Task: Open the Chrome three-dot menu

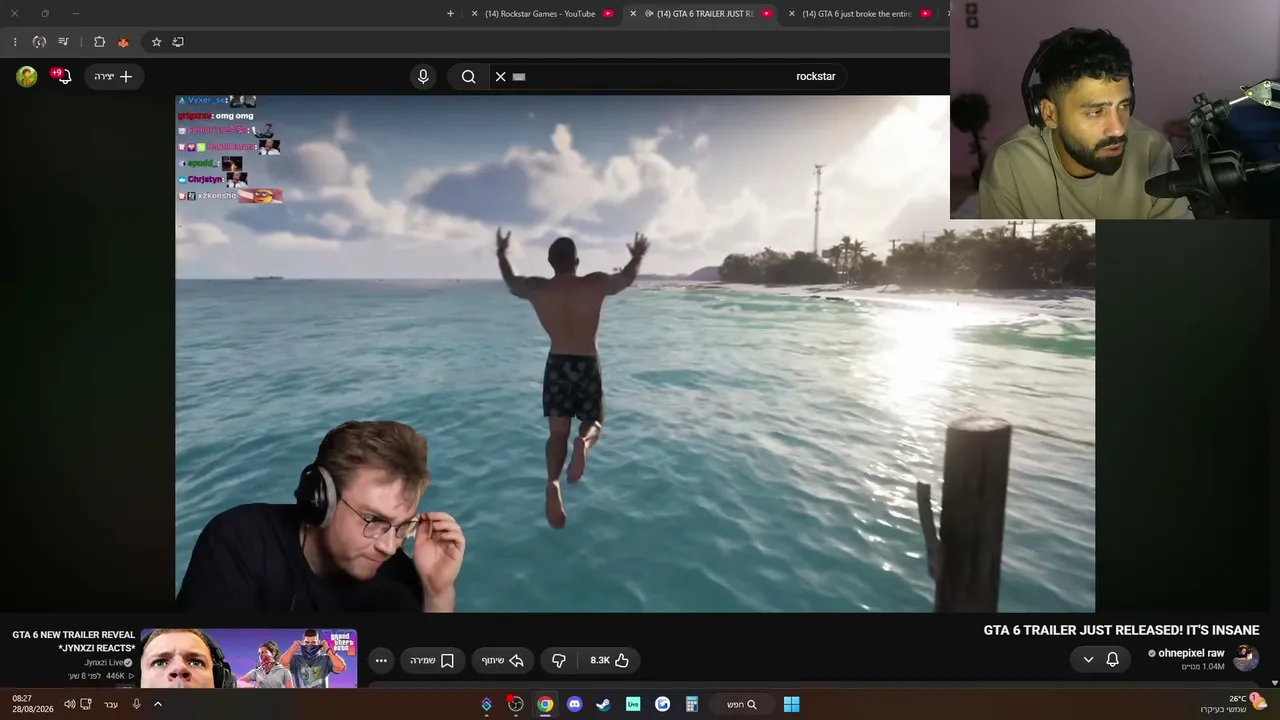Action: [x=14, y=42]
